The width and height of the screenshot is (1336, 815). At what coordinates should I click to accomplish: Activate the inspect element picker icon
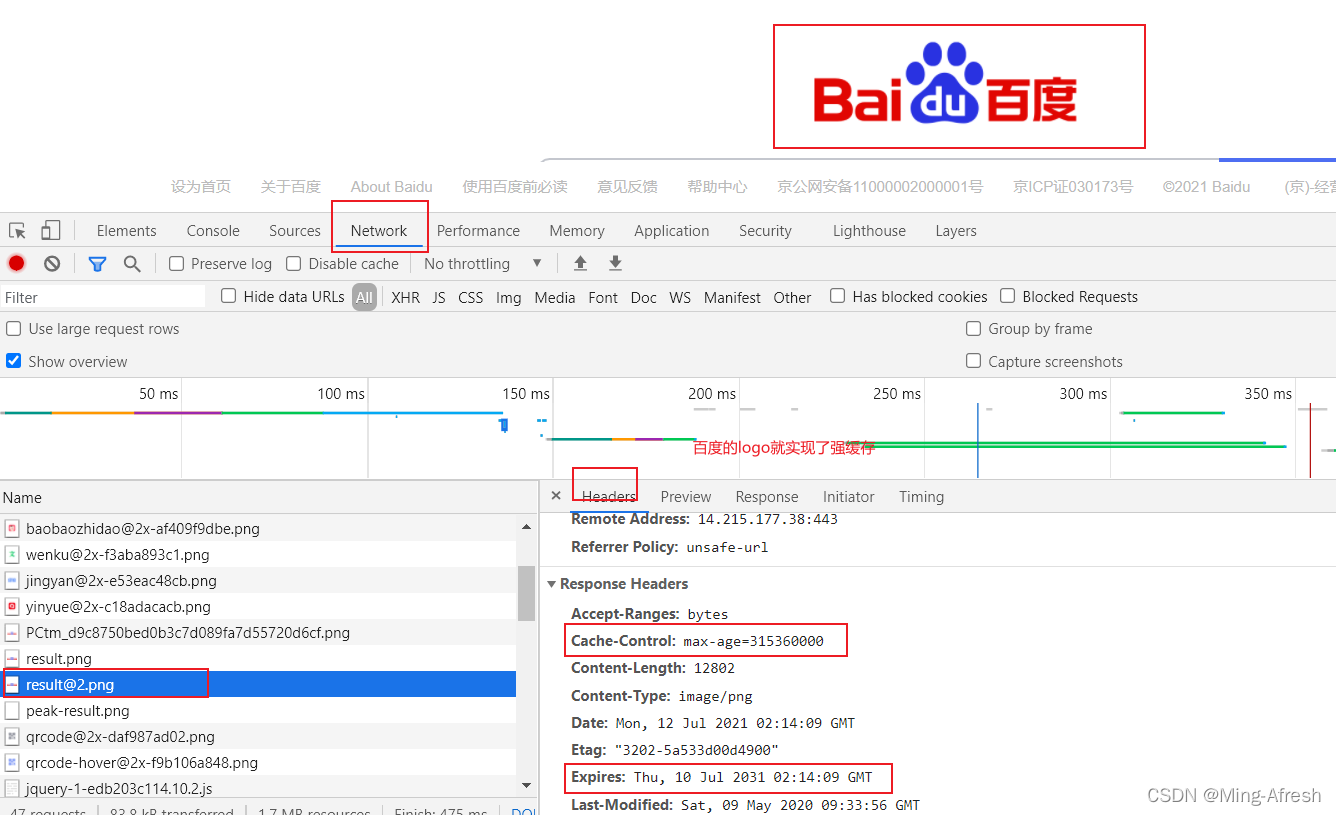(17, 231)
